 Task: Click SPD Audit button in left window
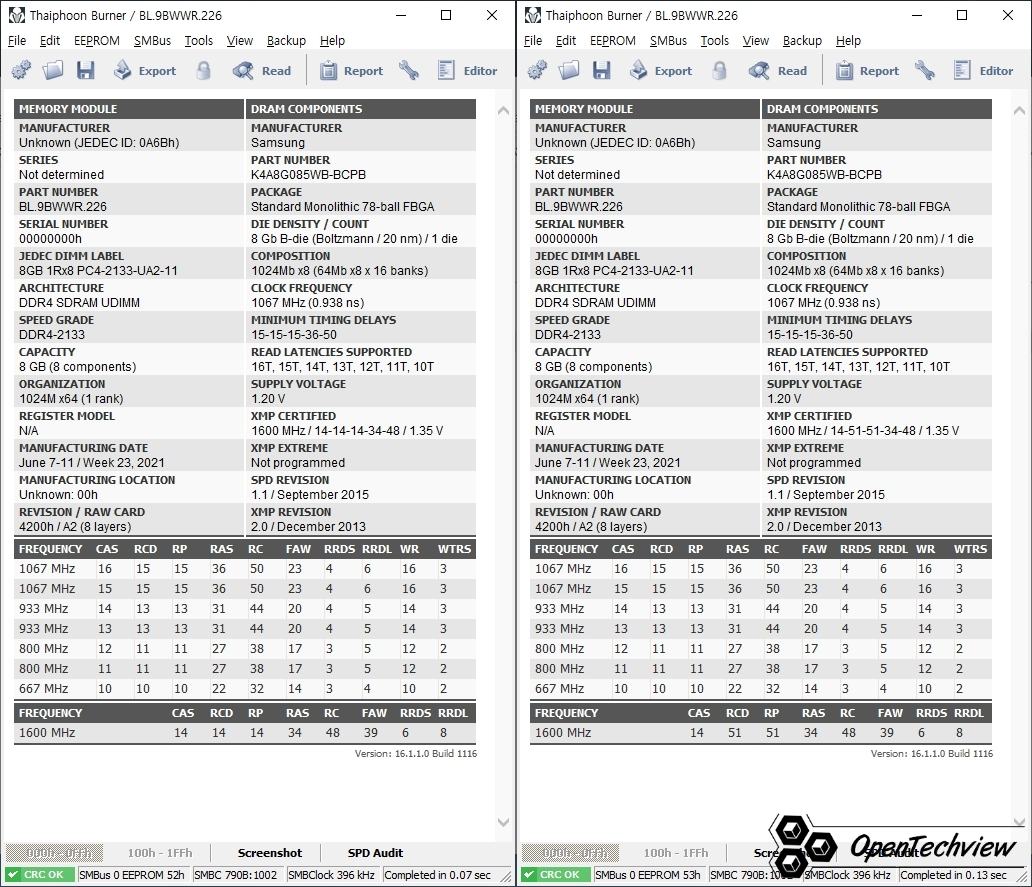point(375,853)
